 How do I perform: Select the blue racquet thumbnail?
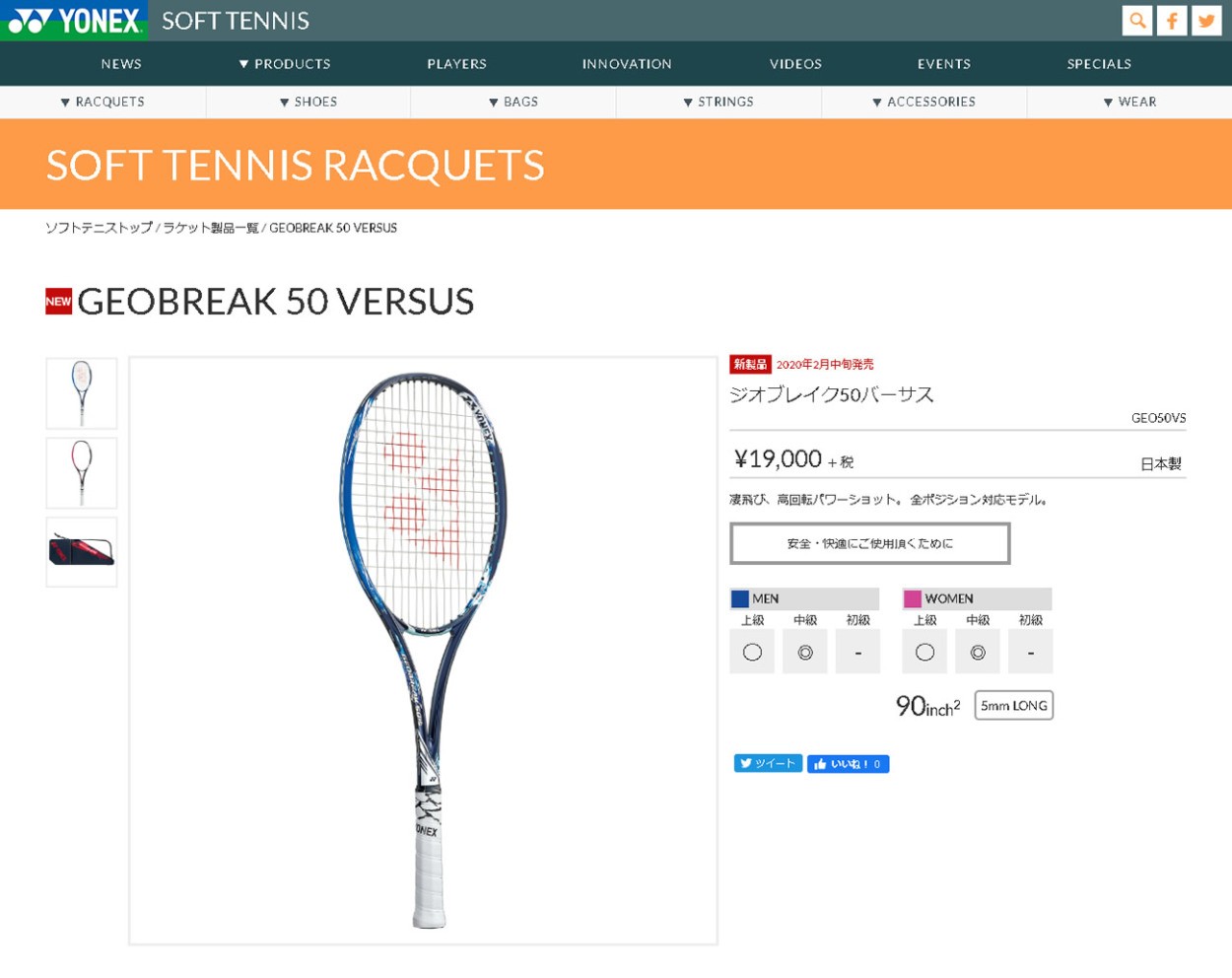coord(82,393)
